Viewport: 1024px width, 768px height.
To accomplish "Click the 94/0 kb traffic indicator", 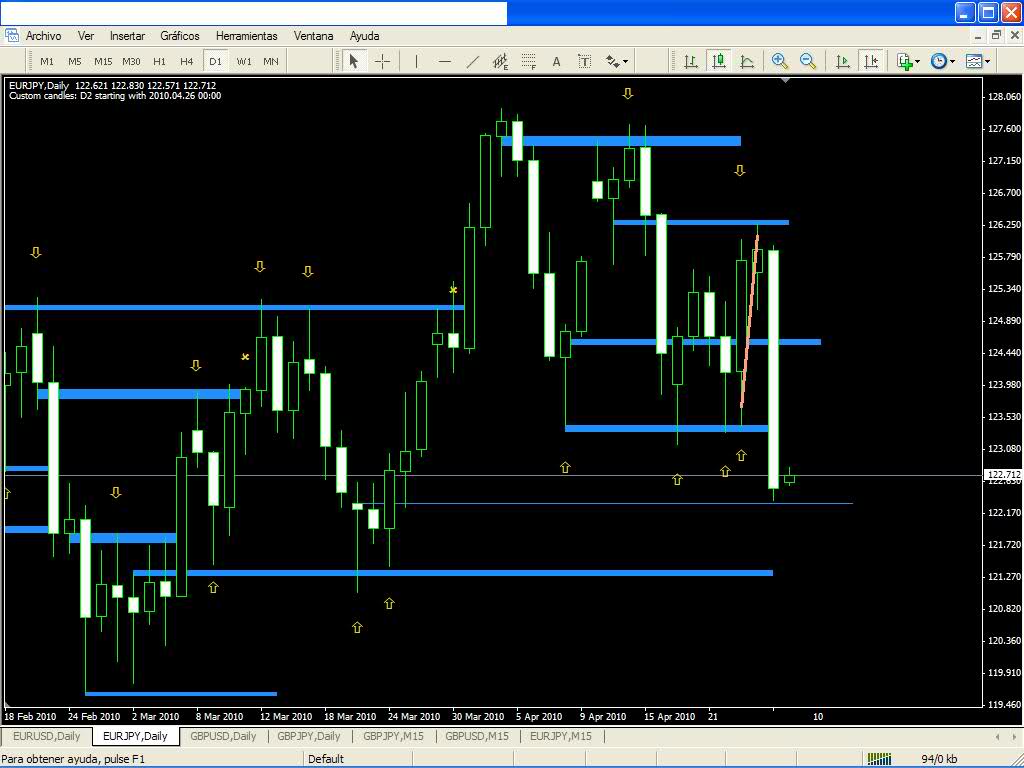I will pos(939,759).
